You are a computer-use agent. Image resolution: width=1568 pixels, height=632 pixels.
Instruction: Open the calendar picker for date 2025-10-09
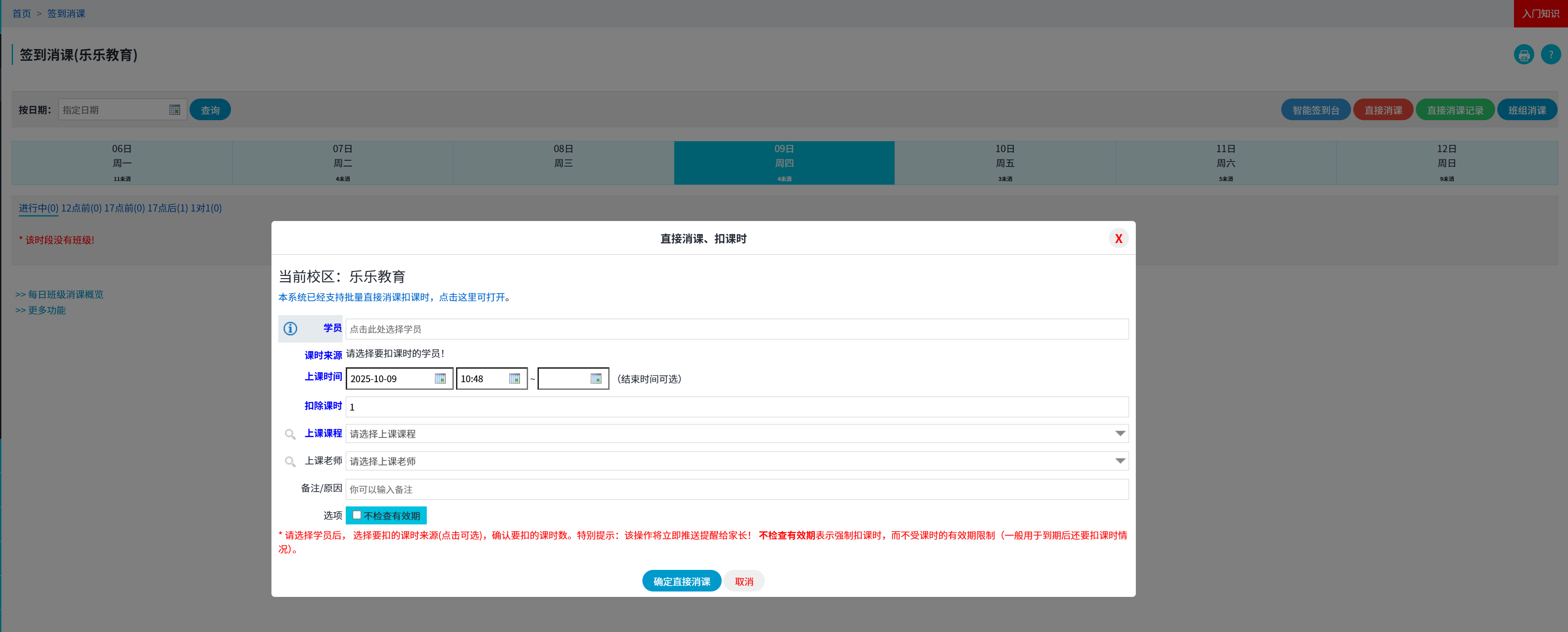440,379
